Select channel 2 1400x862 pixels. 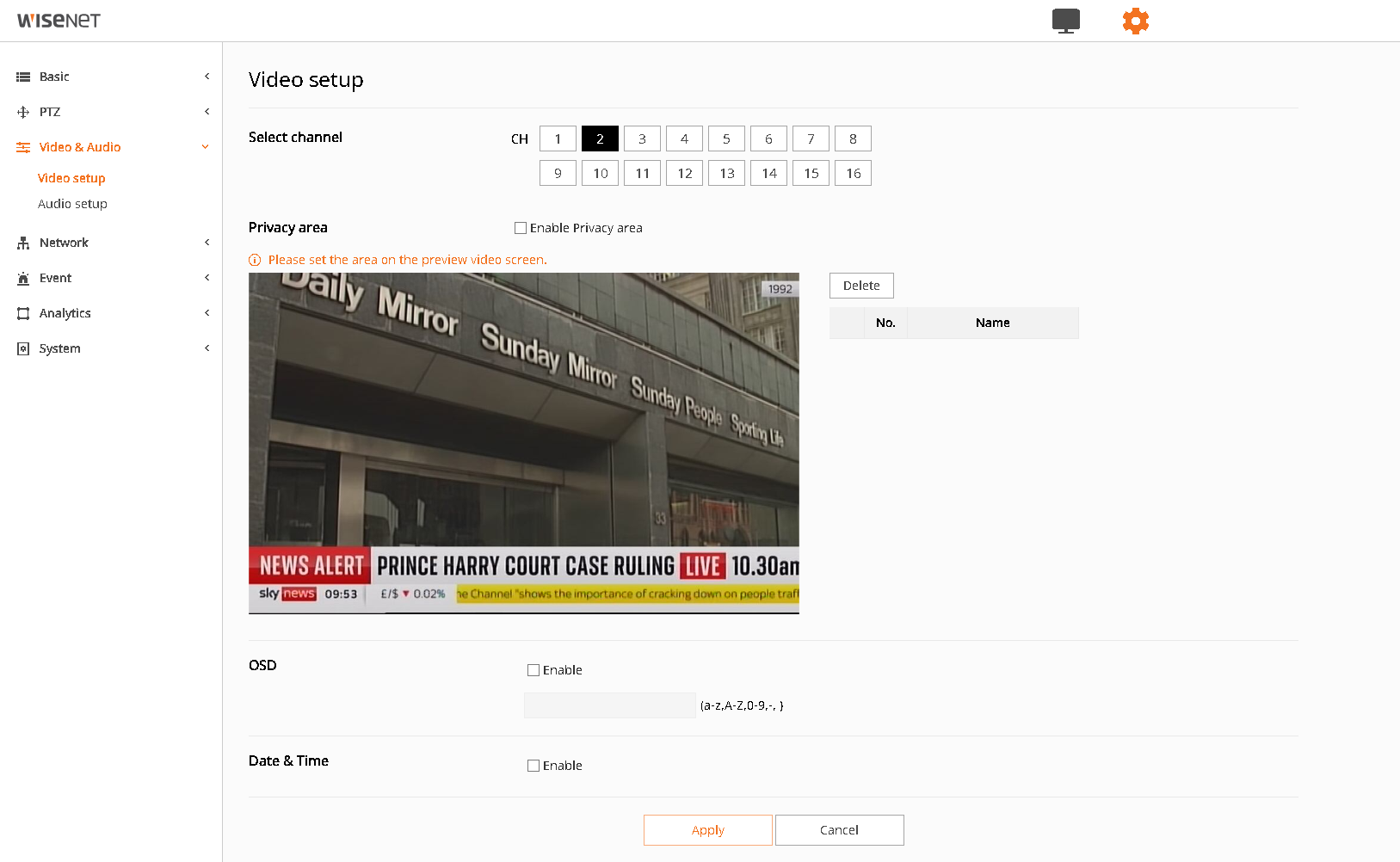click(600, 139)
